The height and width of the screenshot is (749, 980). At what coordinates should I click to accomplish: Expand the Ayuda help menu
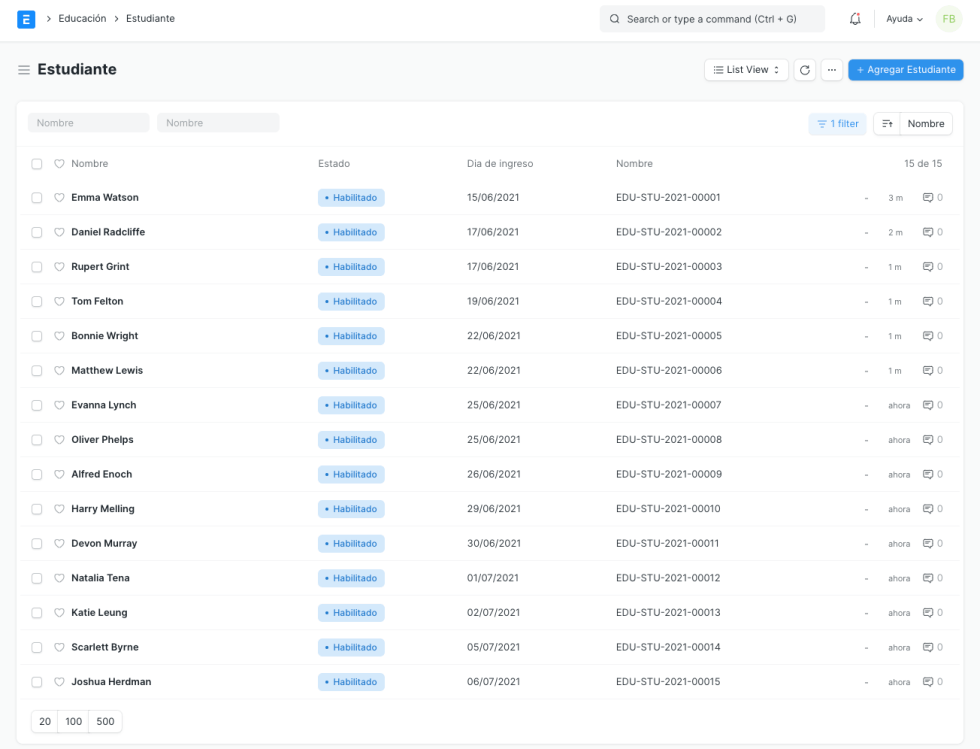[x=904, y=19]
